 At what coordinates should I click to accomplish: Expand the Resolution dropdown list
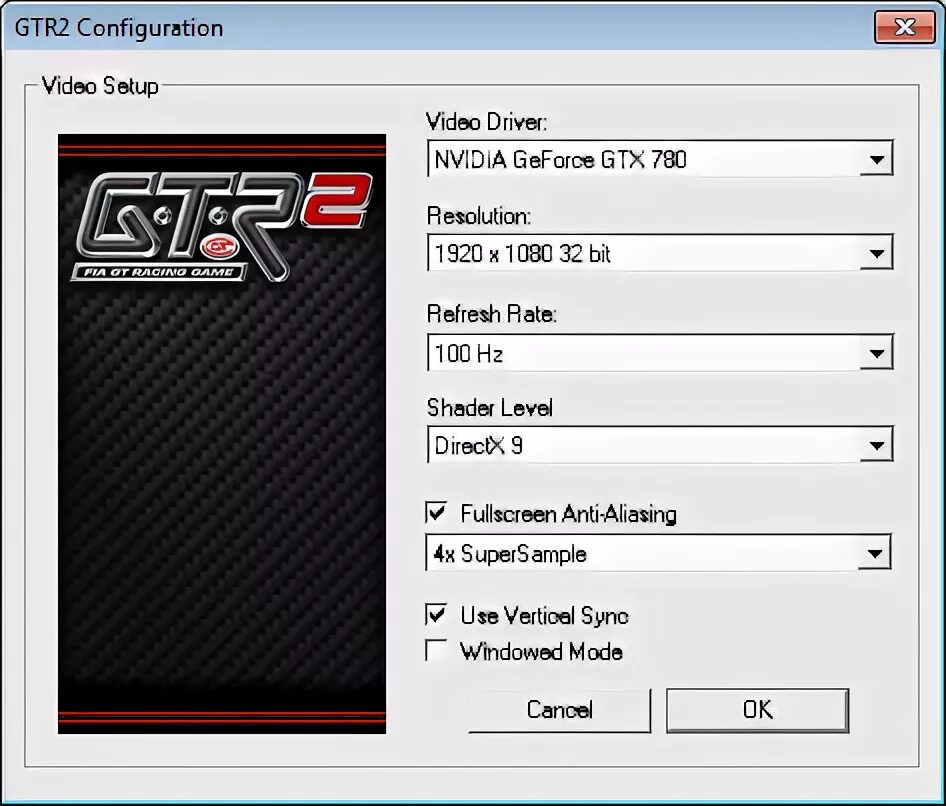(x=659, y=253)
